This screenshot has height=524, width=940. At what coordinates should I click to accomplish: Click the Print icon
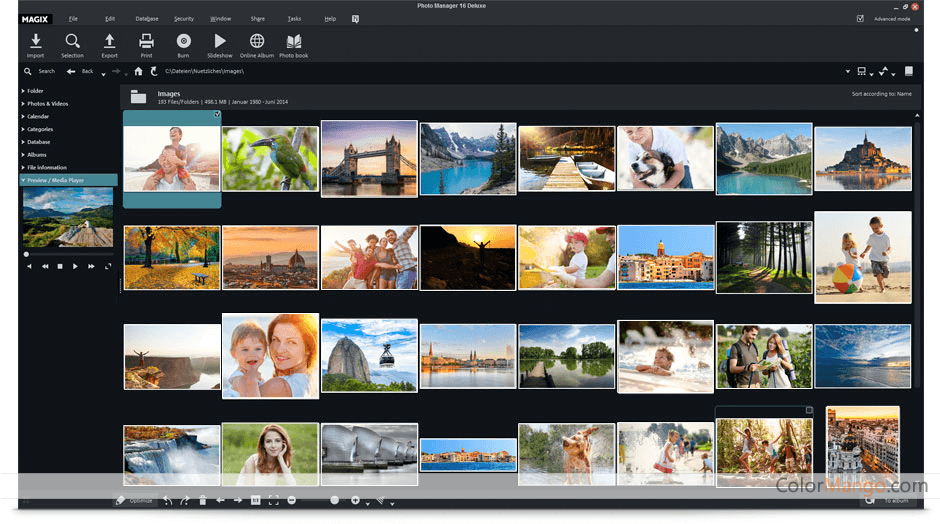[146, 43]
